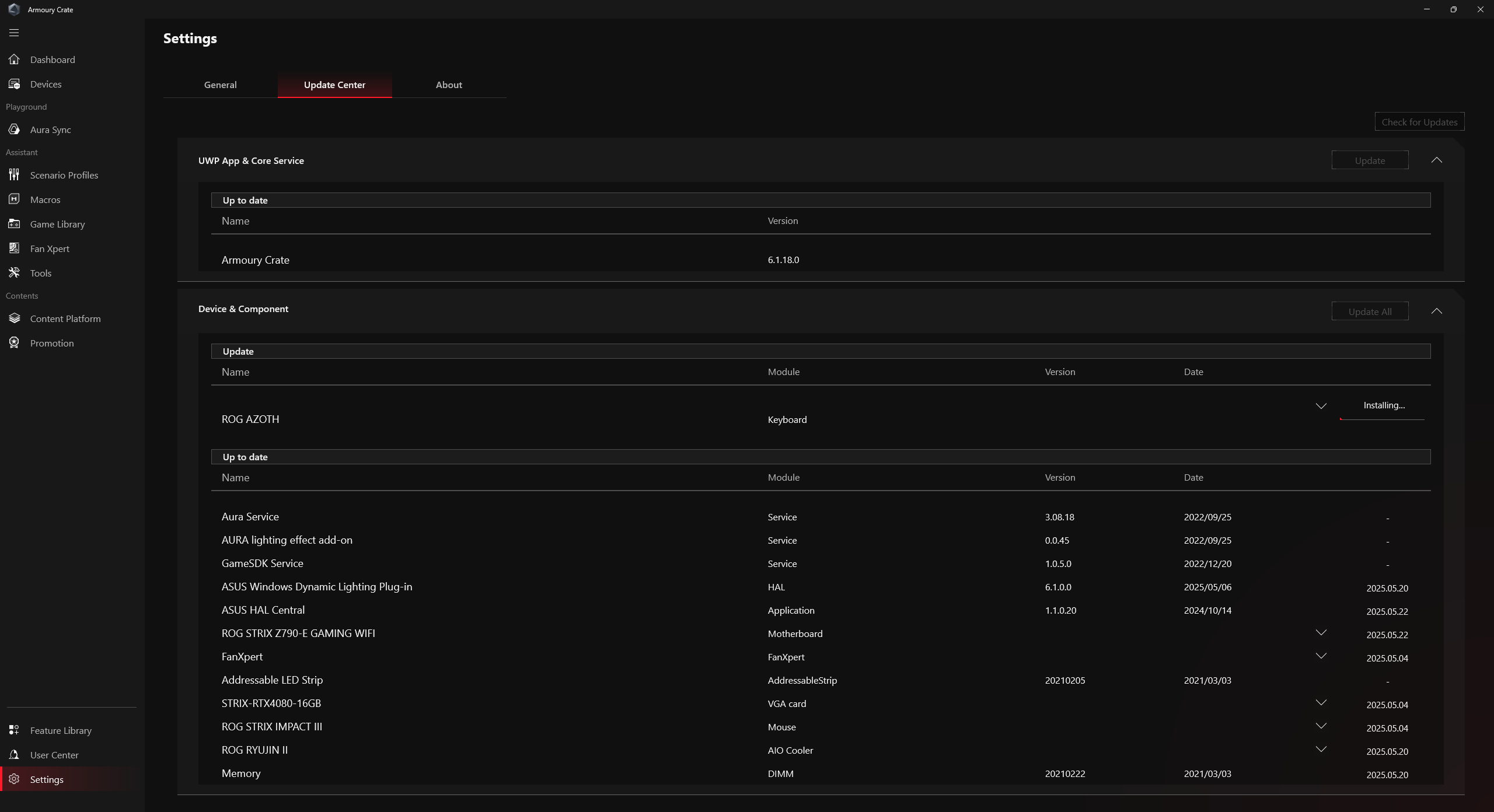Switch to the About tab
1494x812 pixels.
pyautogui.click(x=449, y=85)
